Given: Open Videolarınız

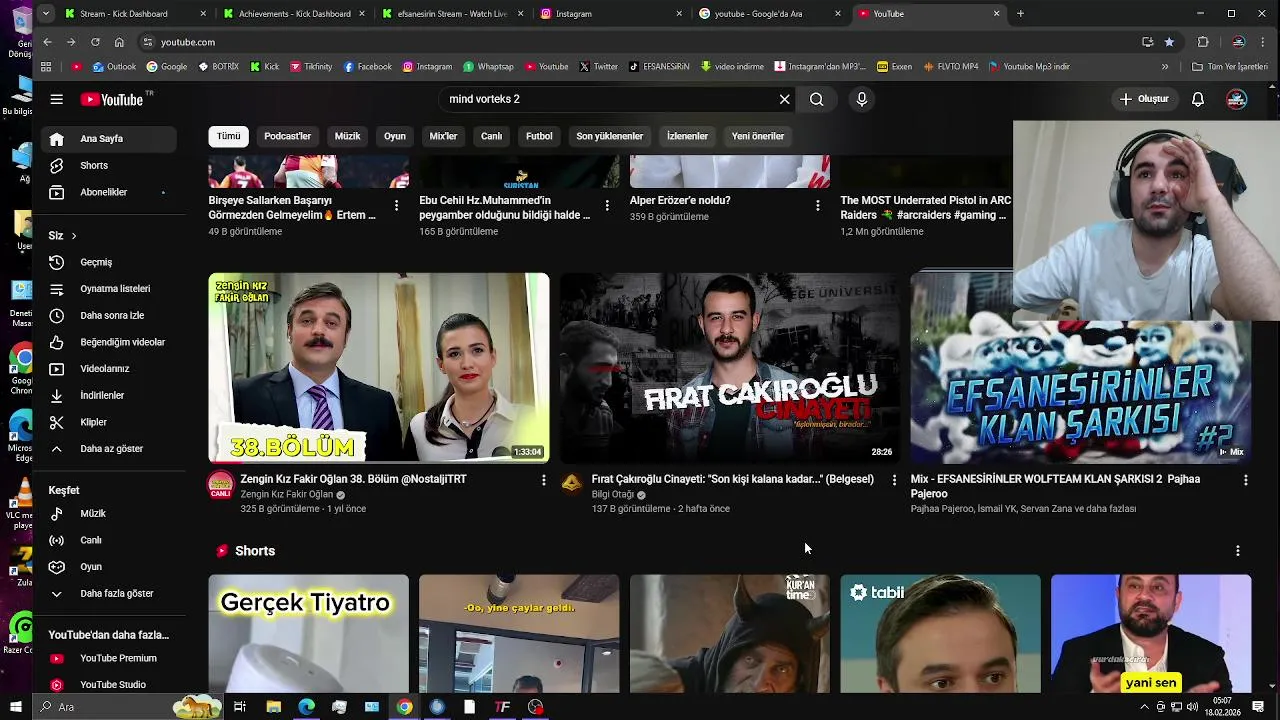Looking at the screenshot, I should (109, 369).
